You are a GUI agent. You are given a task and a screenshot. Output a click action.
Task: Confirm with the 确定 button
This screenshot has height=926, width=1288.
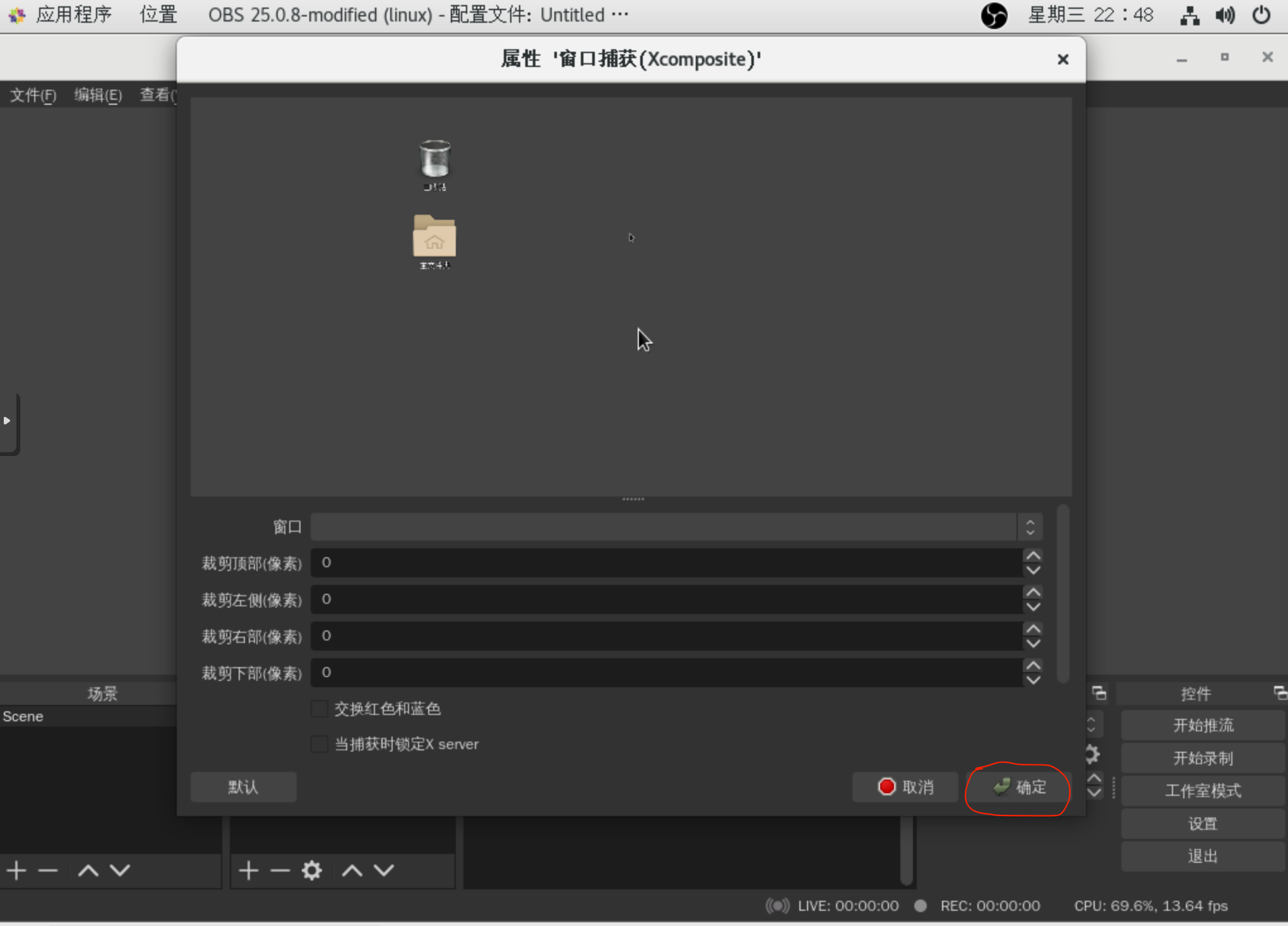(x=1019, y=787)
